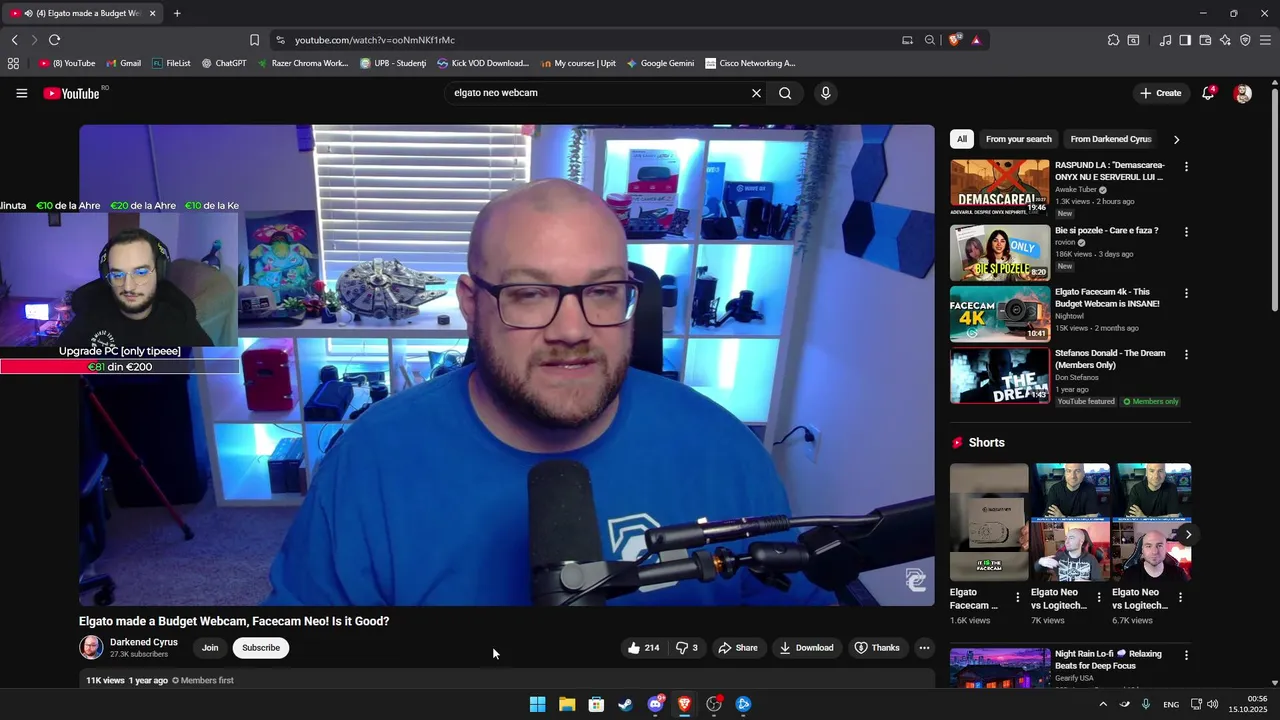Screen dimensions: 1280x720
Task: Open the Gmail bookmark
Action: tap(124, 63)
